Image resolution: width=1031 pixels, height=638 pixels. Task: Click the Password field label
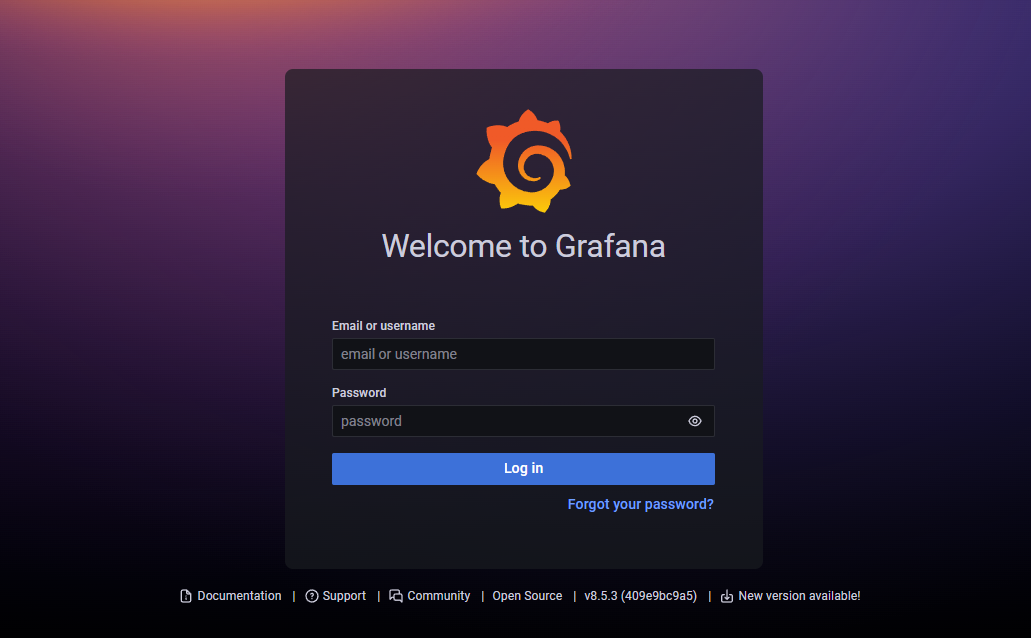pos(359,393)
